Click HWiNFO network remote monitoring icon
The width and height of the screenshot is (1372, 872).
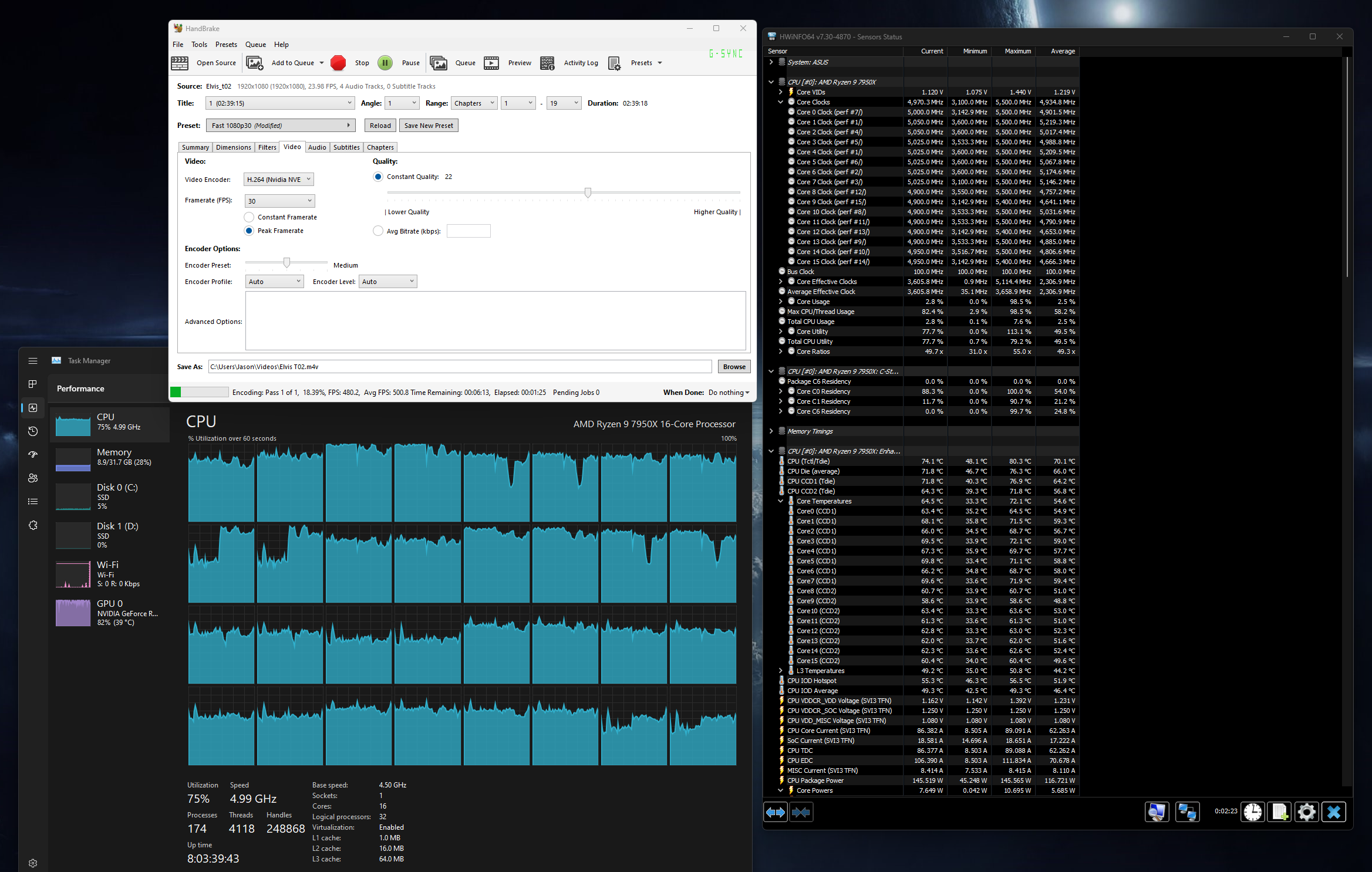(1187, 812)
